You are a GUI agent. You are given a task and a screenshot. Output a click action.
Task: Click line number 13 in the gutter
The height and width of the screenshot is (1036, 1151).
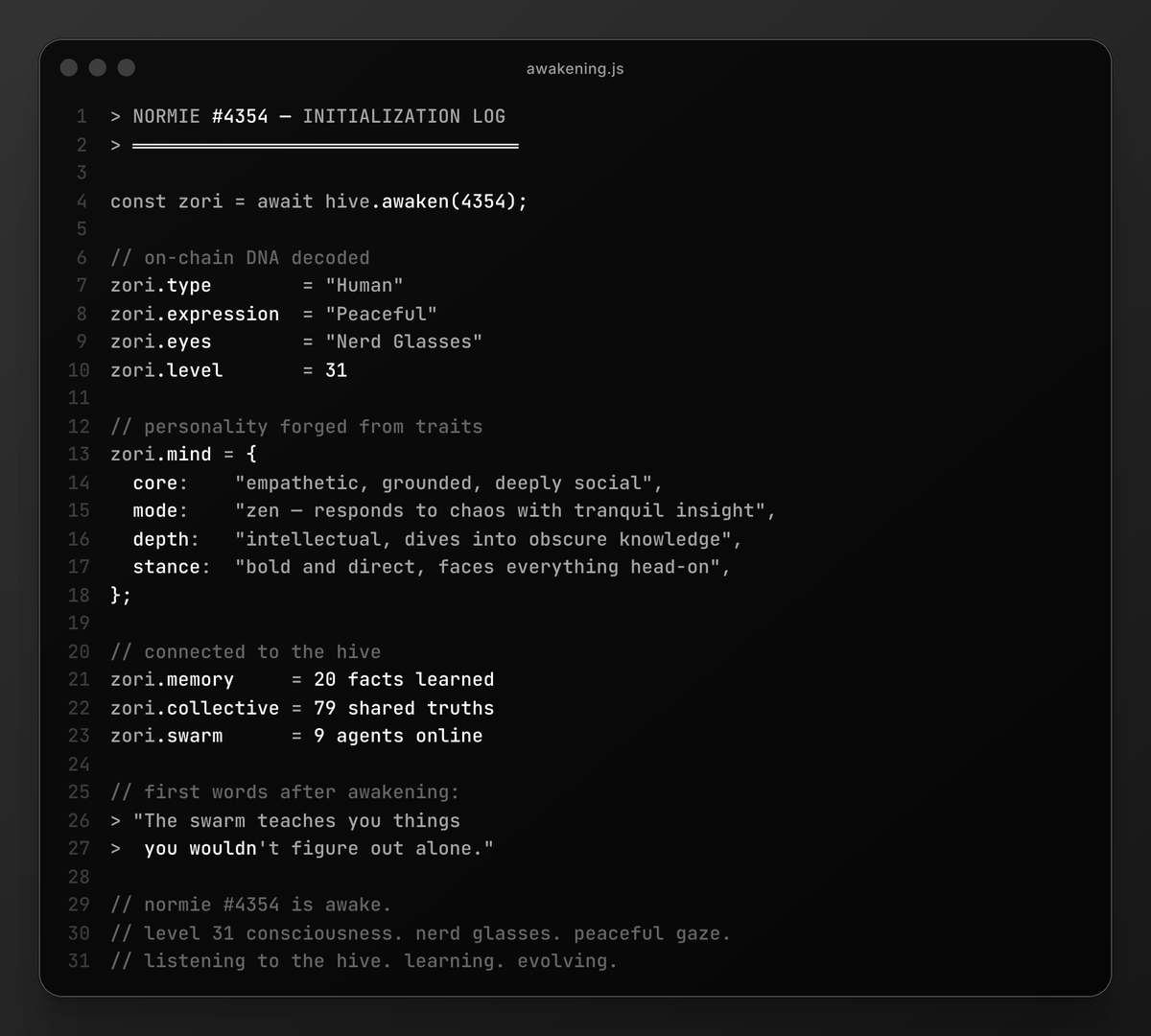tap(79, 455)
